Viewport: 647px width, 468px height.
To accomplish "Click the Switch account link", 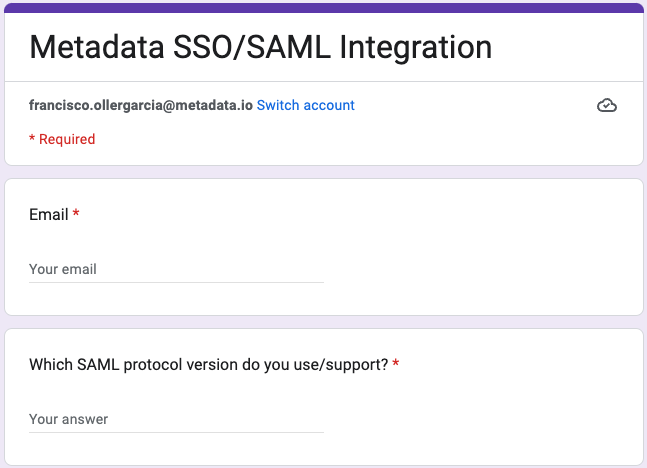I will coord(305,105).
